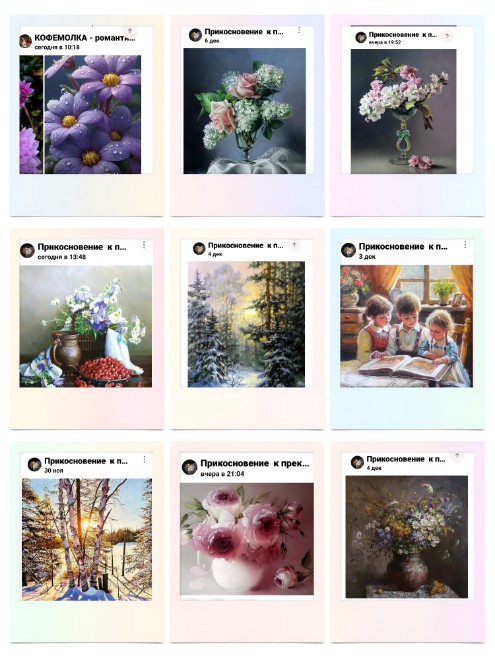495x660 pixels.
Task: Open the children reading a book painting
Action: (407, 326)
